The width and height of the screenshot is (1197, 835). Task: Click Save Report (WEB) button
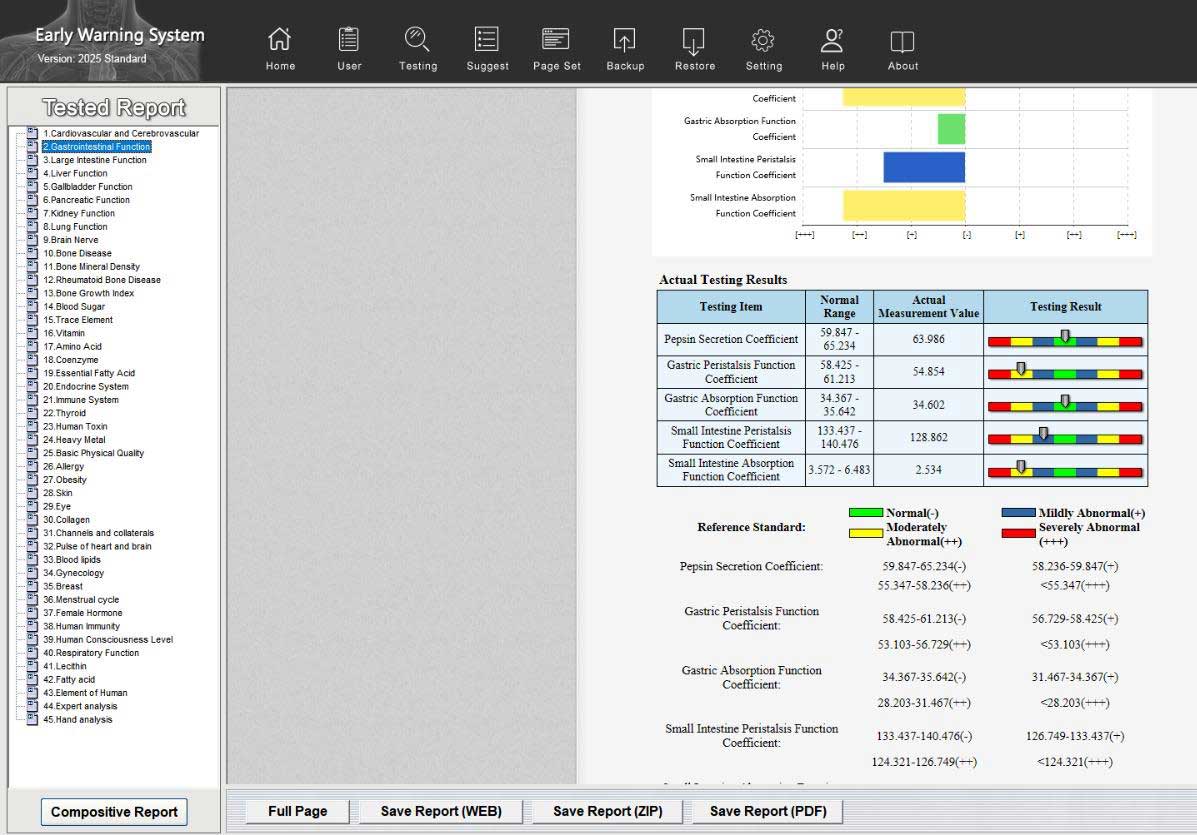441,811
